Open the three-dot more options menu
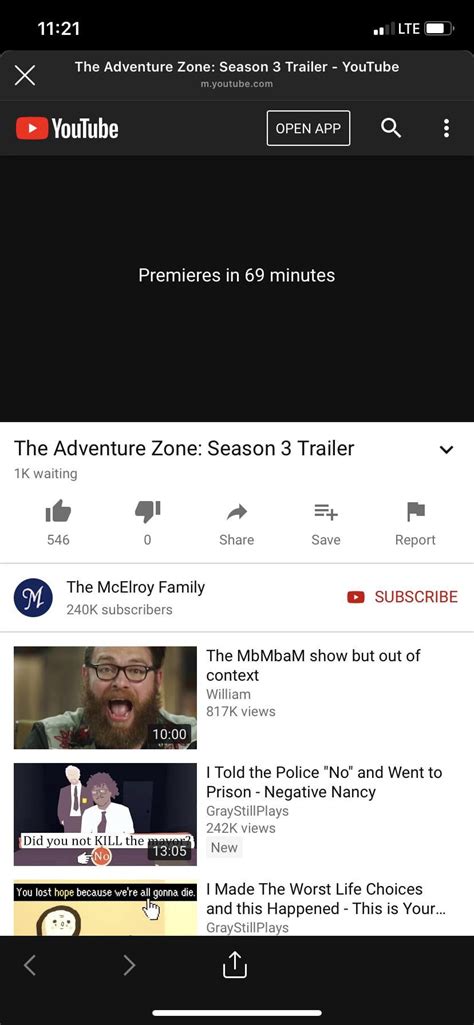Image resolution: width=474 pixels, height=1025 pixels. pyautogui.click(x=446, y=128)
